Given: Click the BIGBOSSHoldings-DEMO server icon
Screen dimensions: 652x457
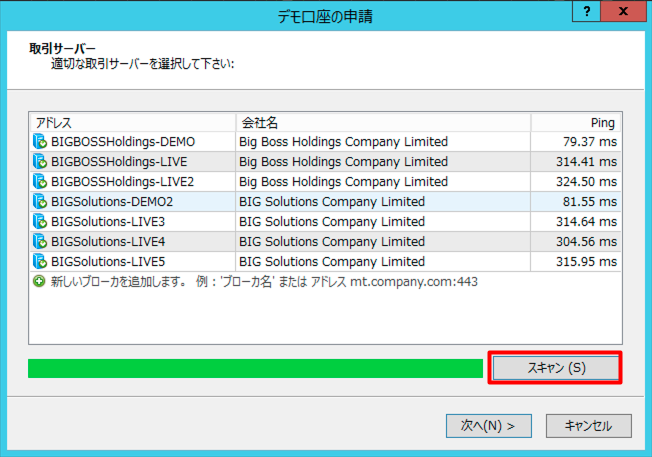Looking at the screenshot, I should tap(40, 142).
